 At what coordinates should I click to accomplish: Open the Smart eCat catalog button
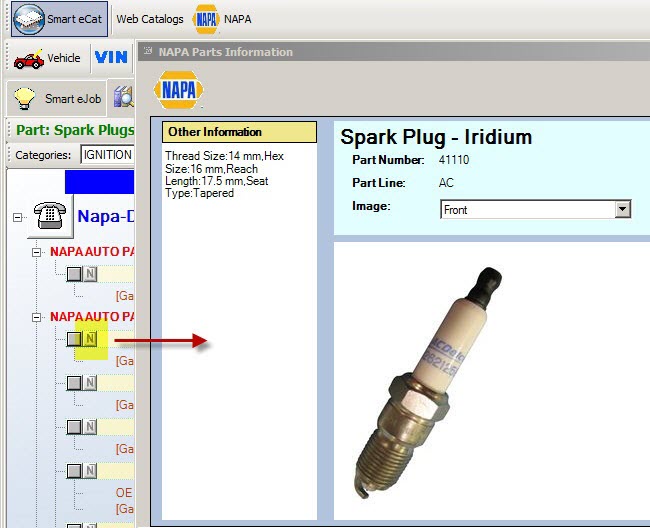pos(58,19)
